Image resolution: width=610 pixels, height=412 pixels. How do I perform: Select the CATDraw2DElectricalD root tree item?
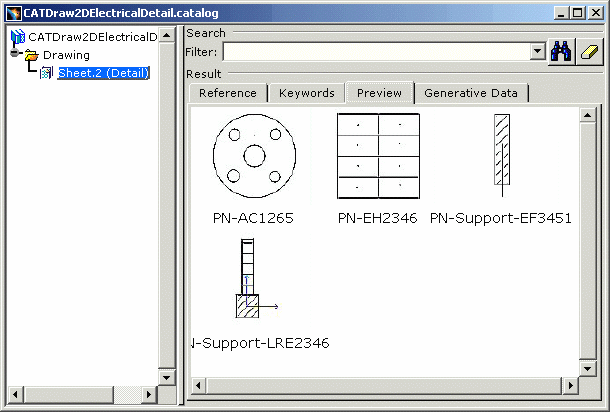(x=93, y=37)
